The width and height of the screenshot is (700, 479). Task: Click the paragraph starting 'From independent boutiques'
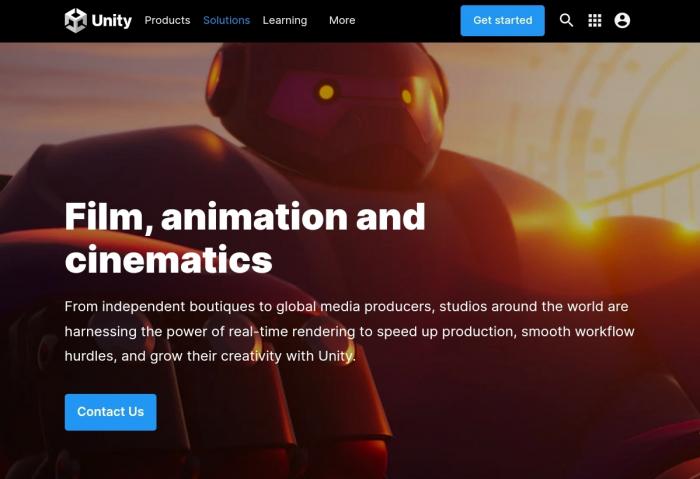pyautogui.click(x=349, y=331)
